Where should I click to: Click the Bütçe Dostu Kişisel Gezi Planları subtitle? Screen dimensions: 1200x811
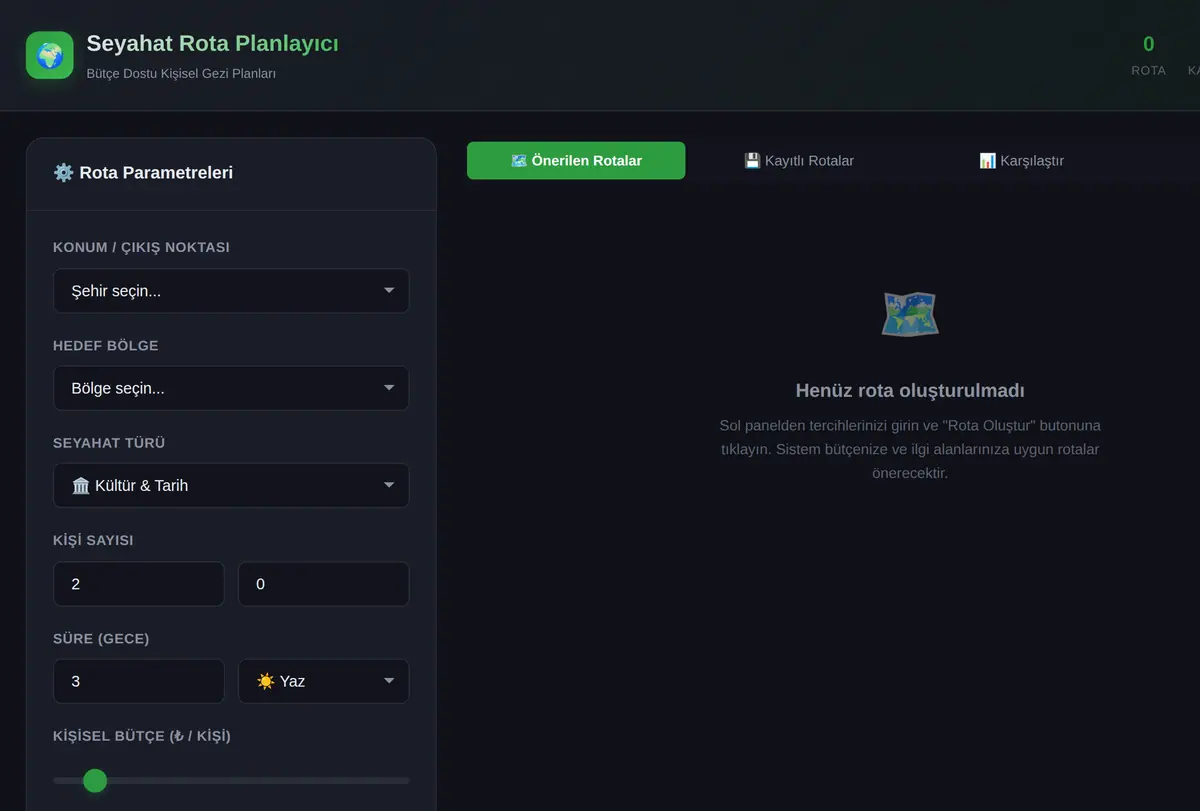(181, 74)
